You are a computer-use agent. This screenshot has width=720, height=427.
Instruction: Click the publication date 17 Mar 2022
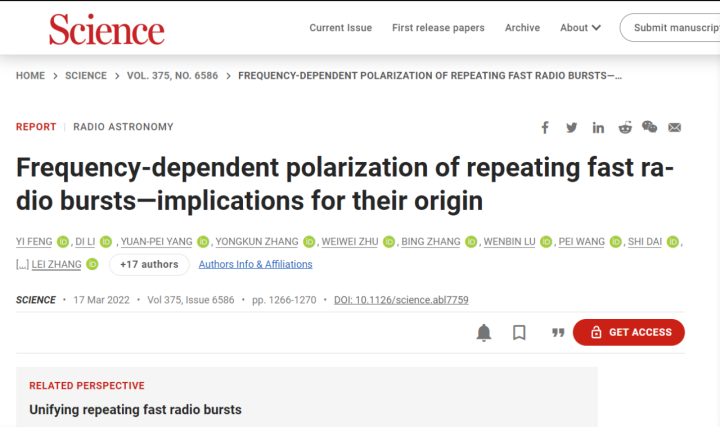101,300
